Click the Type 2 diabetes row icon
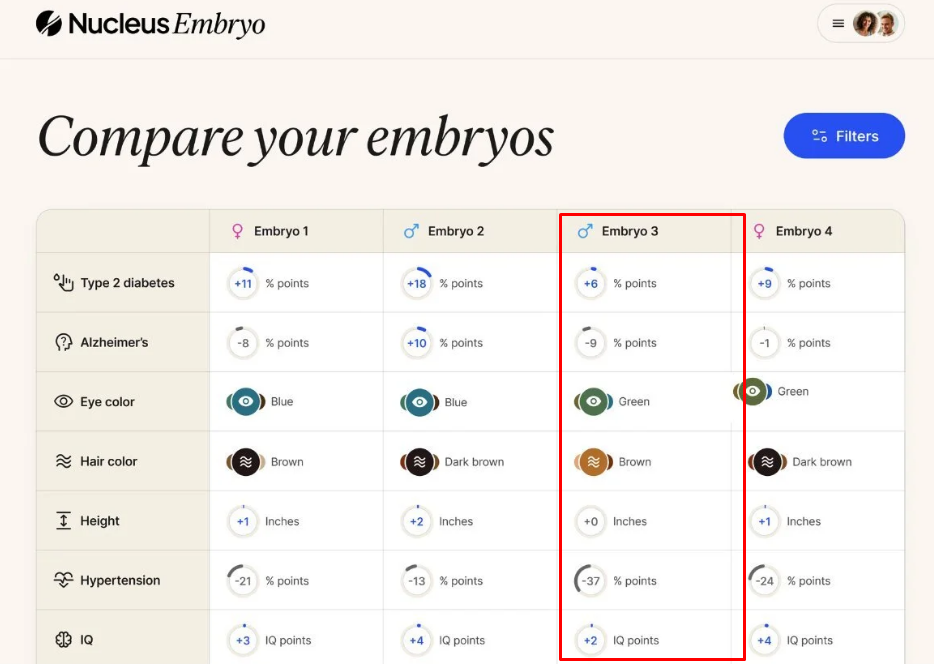This screenshot has width=934, height=664. coord(63,283)
